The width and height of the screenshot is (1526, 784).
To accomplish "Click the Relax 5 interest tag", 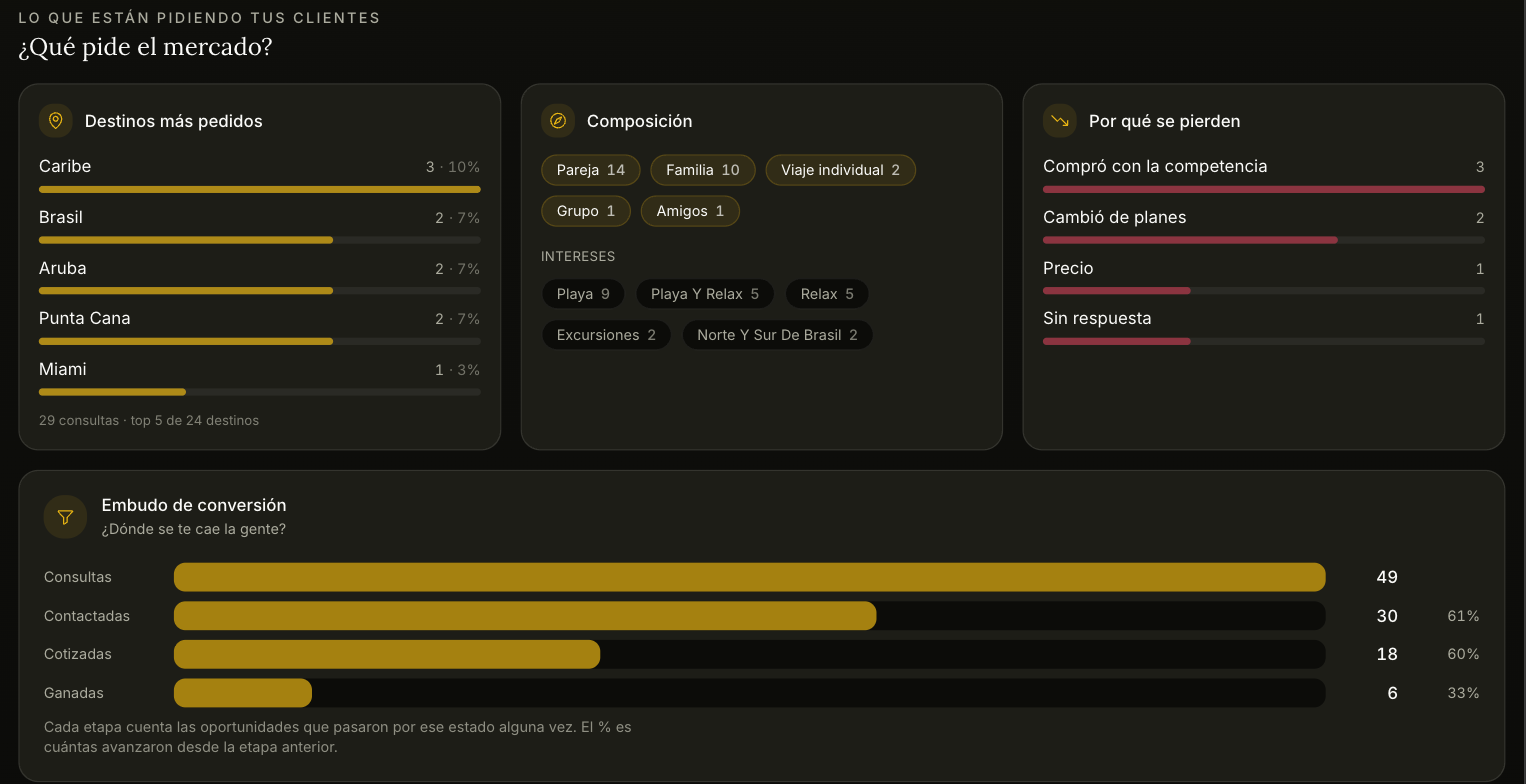I will click(x=827, y=294).
